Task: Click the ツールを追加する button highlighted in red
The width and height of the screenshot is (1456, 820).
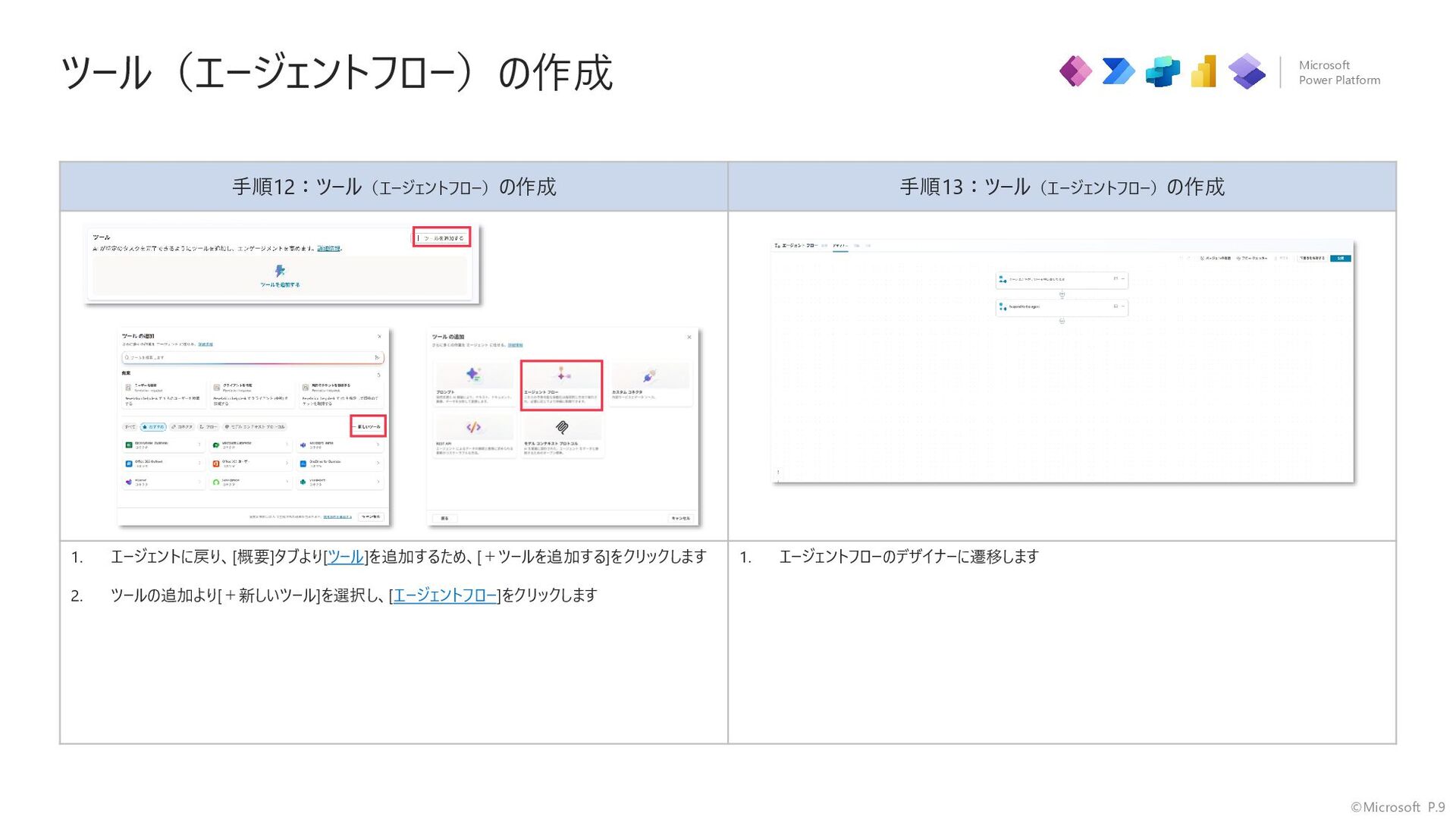Action: tap(442, 237)
